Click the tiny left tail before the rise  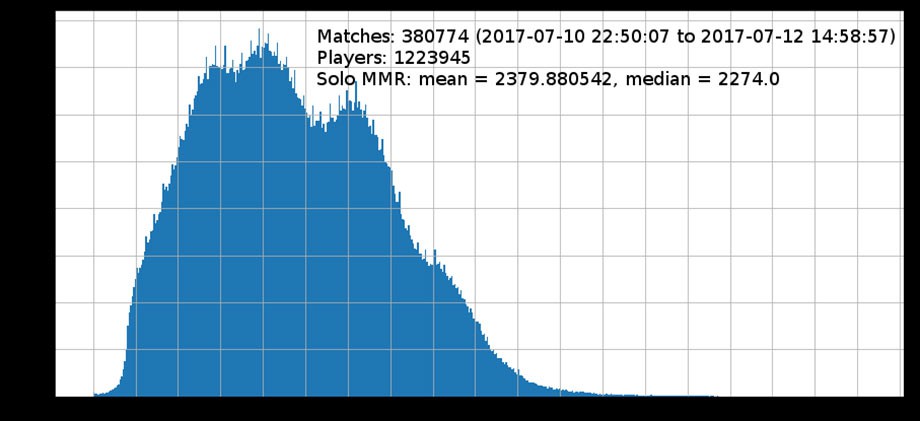tap(106, 393)
